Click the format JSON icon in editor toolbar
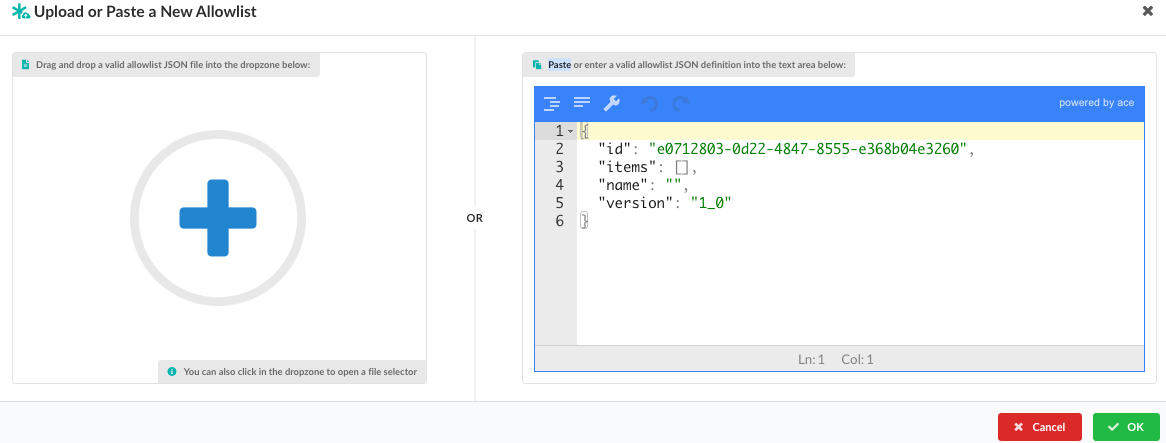 coord(551,103)
